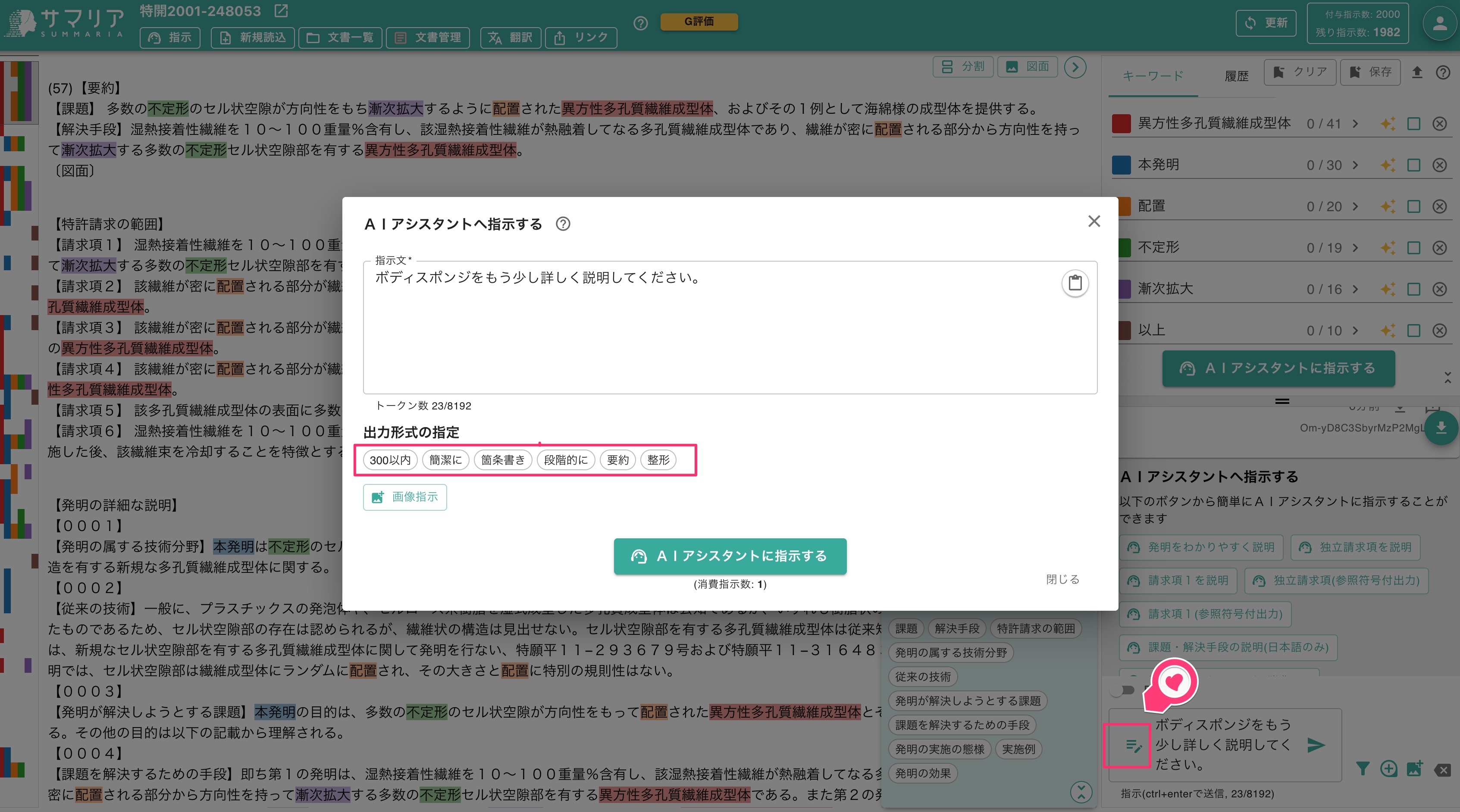The width and height of the screenshot is (1460, 812).
Task: Collapse keyword panel with double chevron
Action: (1447, 378)
